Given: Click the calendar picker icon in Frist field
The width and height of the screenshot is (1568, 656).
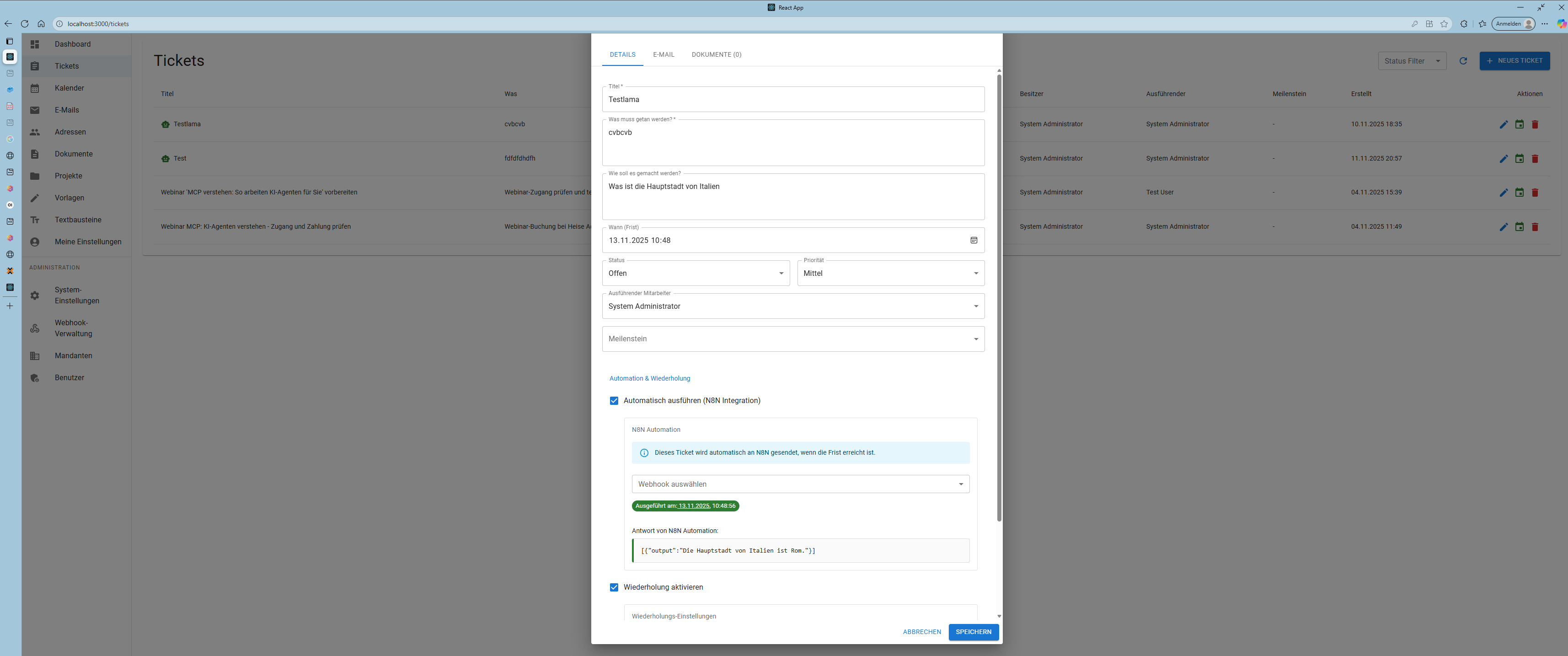Looking at the screenshot, I should (x=973, y=241).
